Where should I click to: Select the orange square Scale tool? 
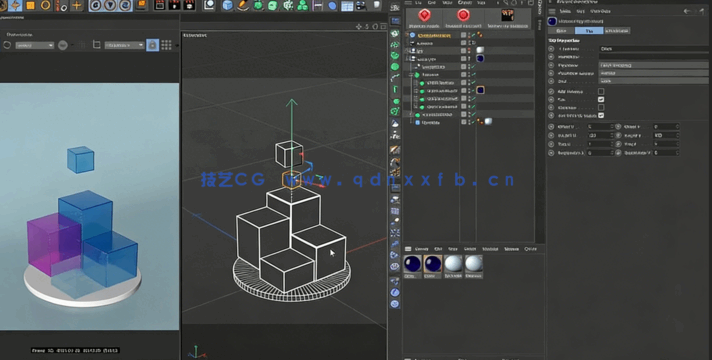30,5
